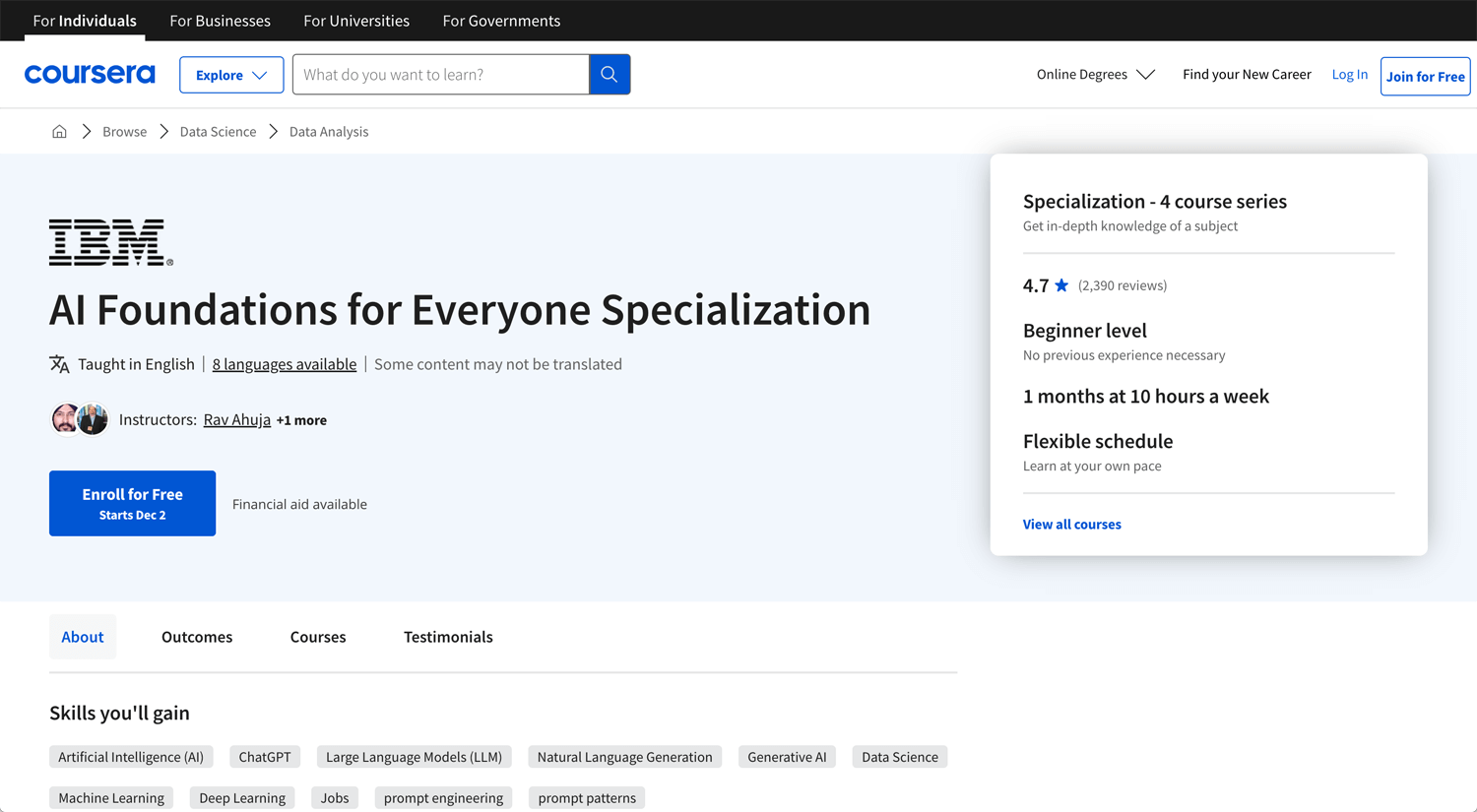The width and height of the screenshot is (1477, 812).
Task: Open the Data Science breadcrumb
Action: [x=218, y=131]
